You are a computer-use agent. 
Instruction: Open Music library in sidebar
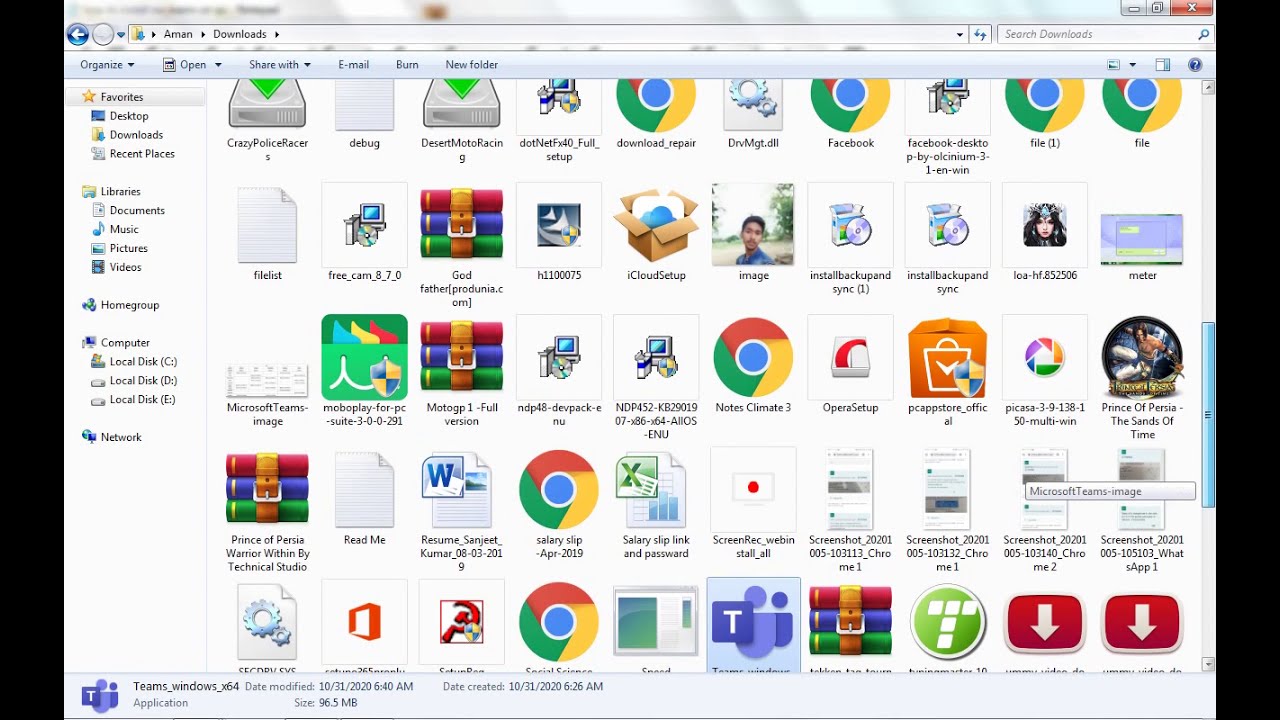124,229
